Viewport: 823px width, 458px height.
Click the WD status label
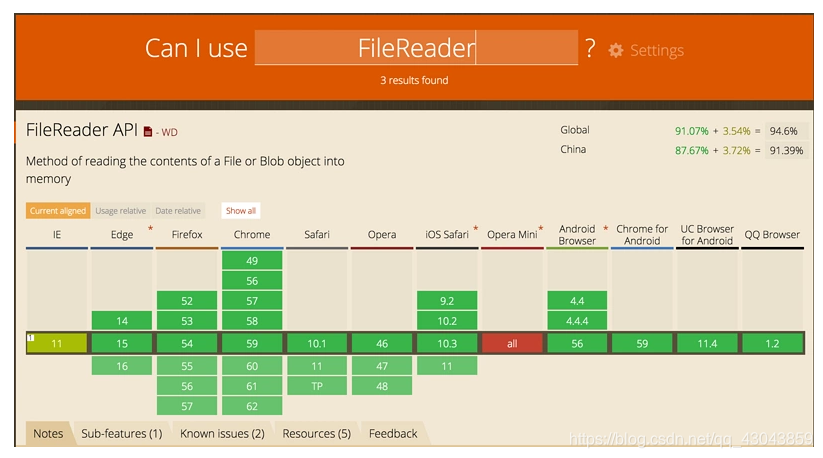tap(169, 132)
